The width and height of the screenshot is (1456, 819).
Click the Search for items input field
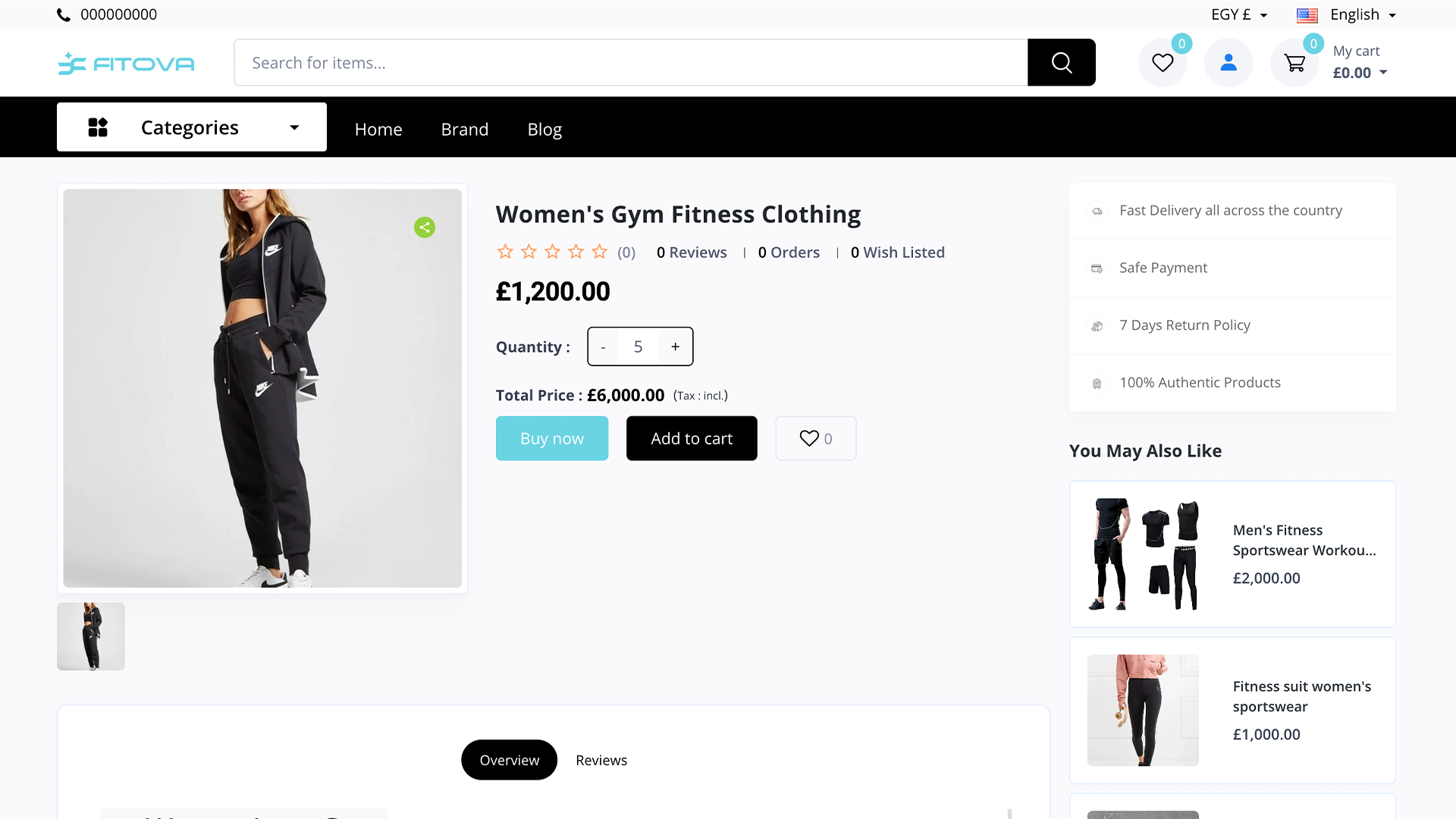tap(630, 63)
